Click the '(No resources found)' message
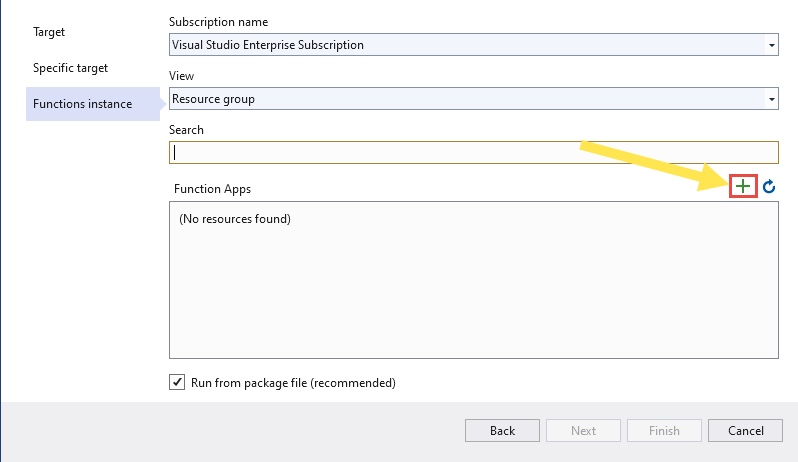This screenshot has height=462, width=798. click(235, 218)
